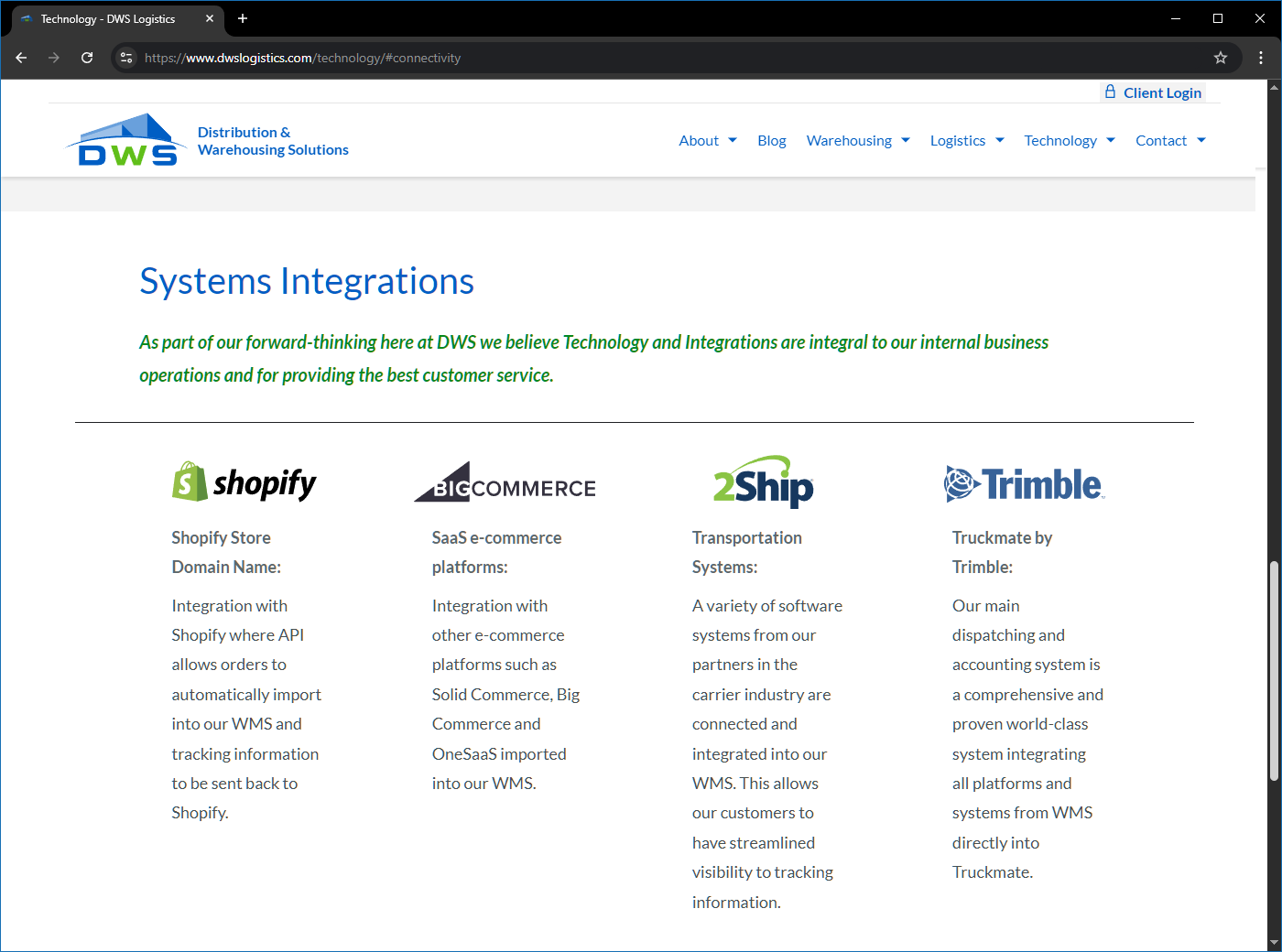Open the Chrome three-dot menu
The width and height of the screenshot is (1282, 952).
[x=1261, y=58]
